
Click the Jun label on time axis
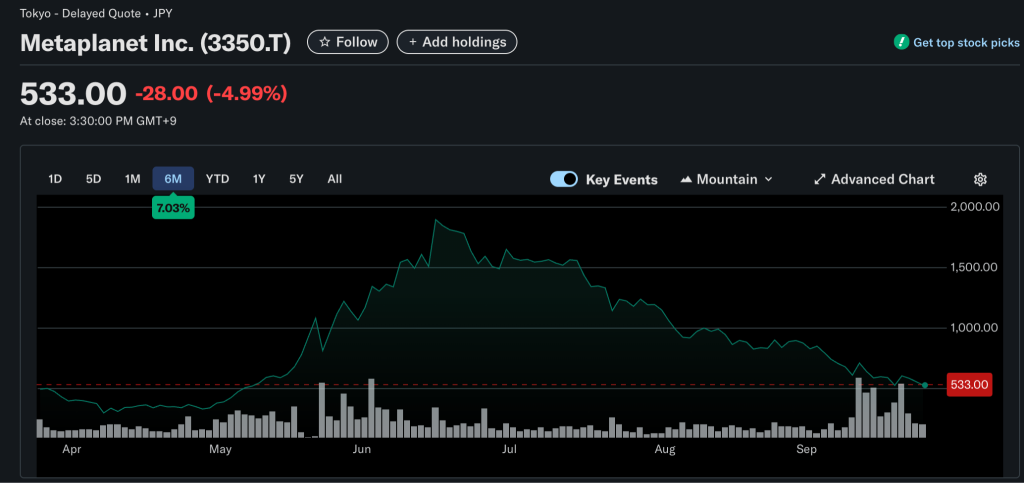(361, 450)
